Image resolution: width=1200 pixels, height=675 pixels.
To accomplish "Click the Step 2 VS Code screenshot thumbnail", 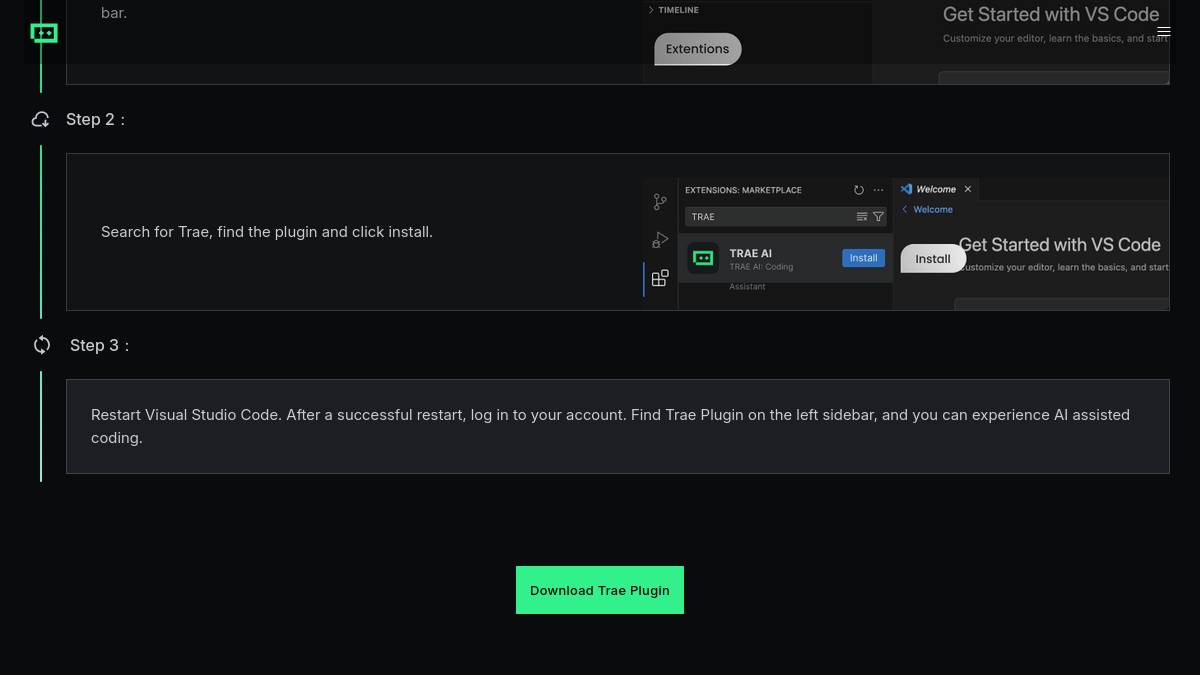I will coord(906,244).
